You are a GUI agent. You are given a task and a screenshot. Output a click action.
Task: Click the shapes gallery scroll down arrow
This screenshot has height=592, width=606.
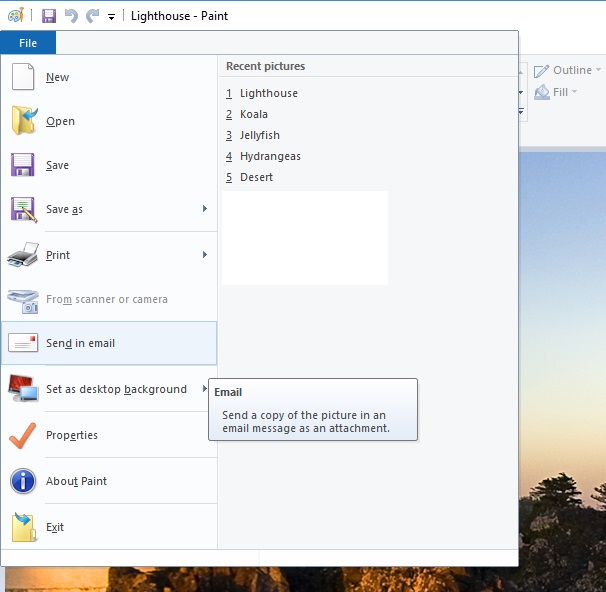point(521,92)
